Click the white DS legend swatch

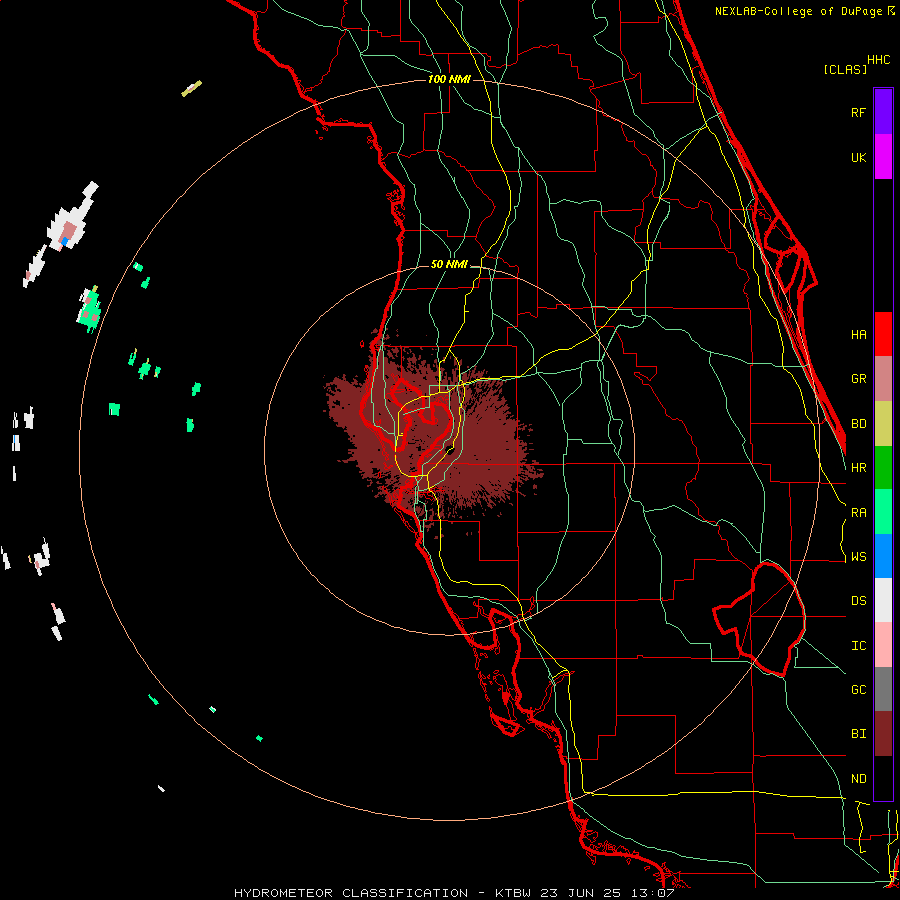[883, 600]
